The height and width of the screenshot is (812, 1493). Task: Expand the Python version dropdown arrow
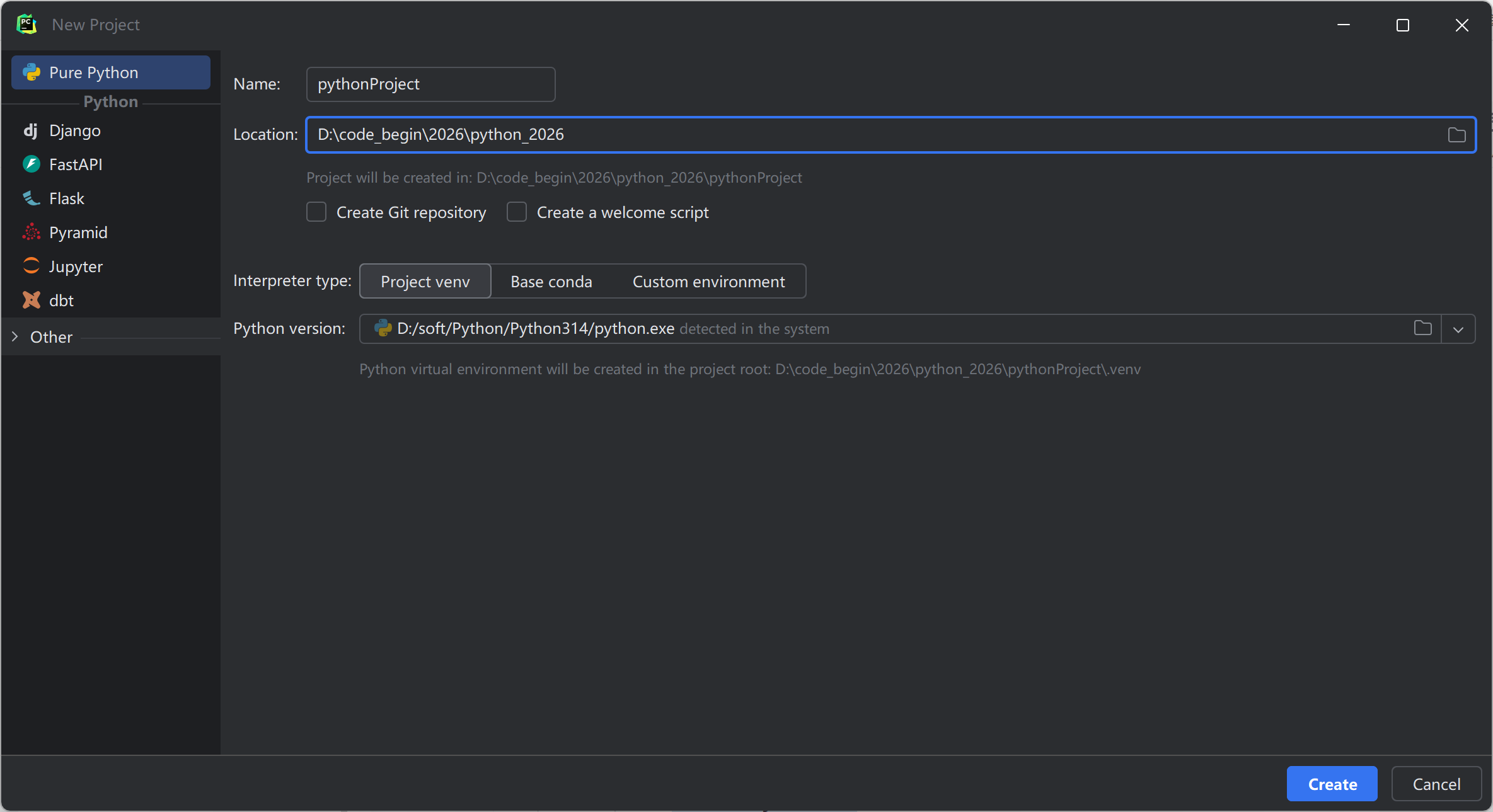pos(1458,329)
